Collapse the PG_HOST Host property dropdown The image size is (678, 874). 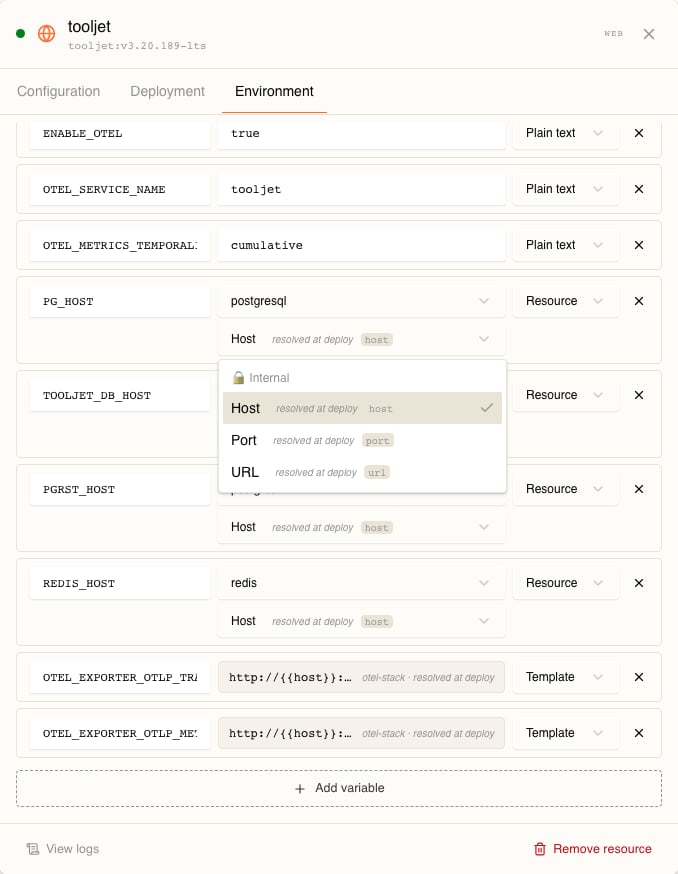(x=361, y=339)
